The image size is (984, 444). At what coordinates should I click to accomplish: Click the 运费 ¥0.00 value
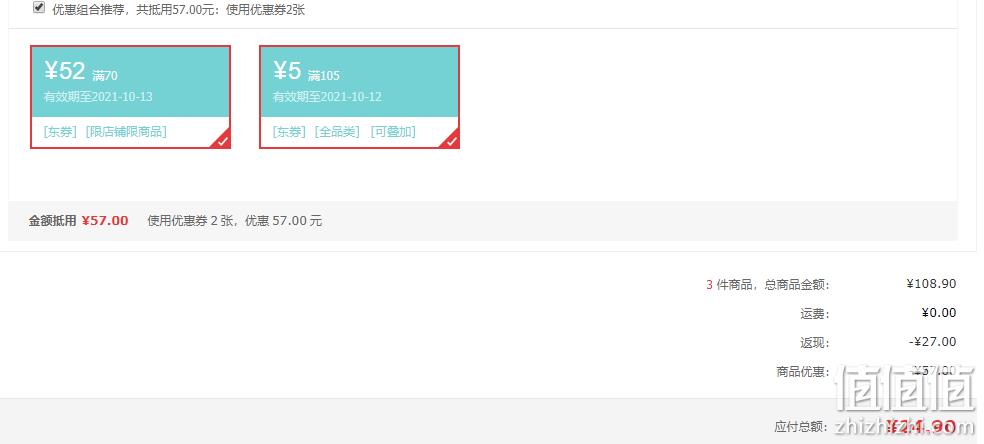(939, 313)
